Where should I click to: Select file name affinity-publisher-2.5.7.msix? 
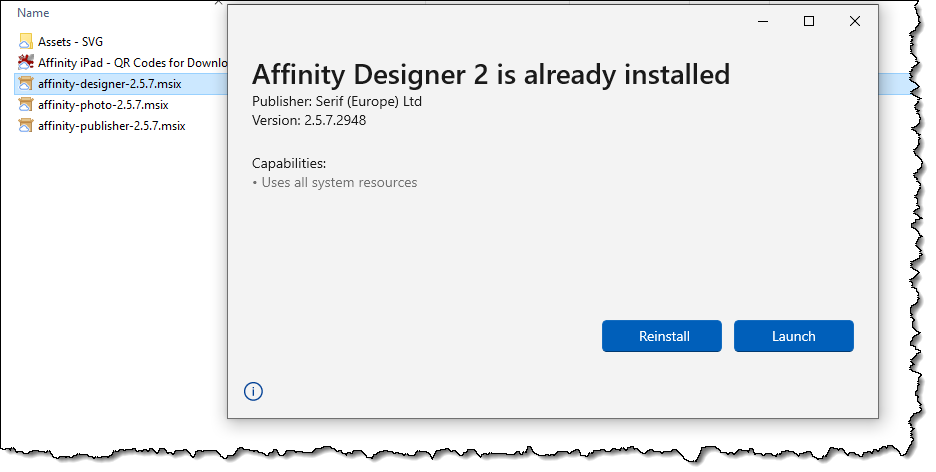pos(112,125)
